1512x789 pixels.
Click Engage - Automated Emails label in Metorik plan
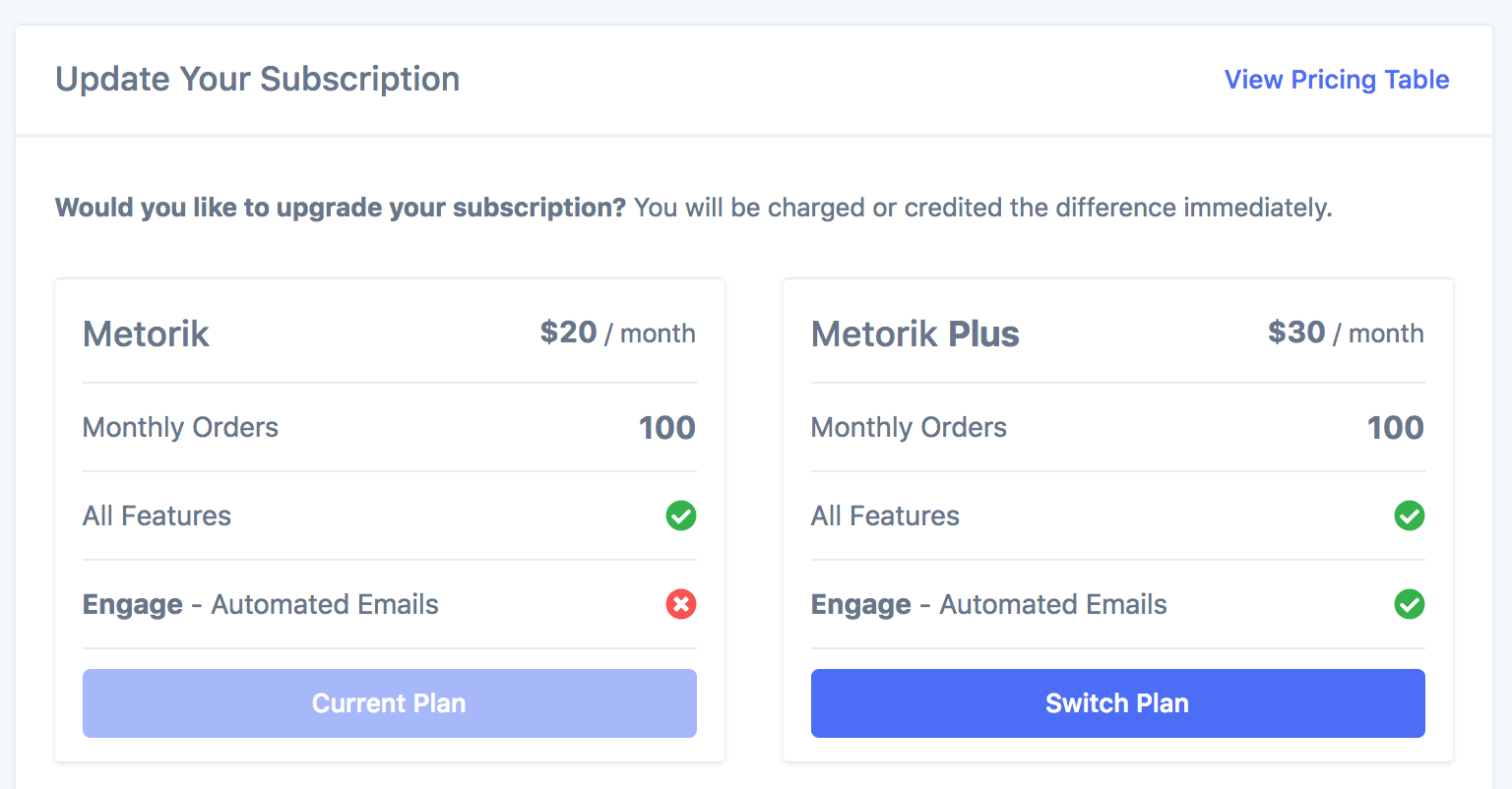point(261,605)
